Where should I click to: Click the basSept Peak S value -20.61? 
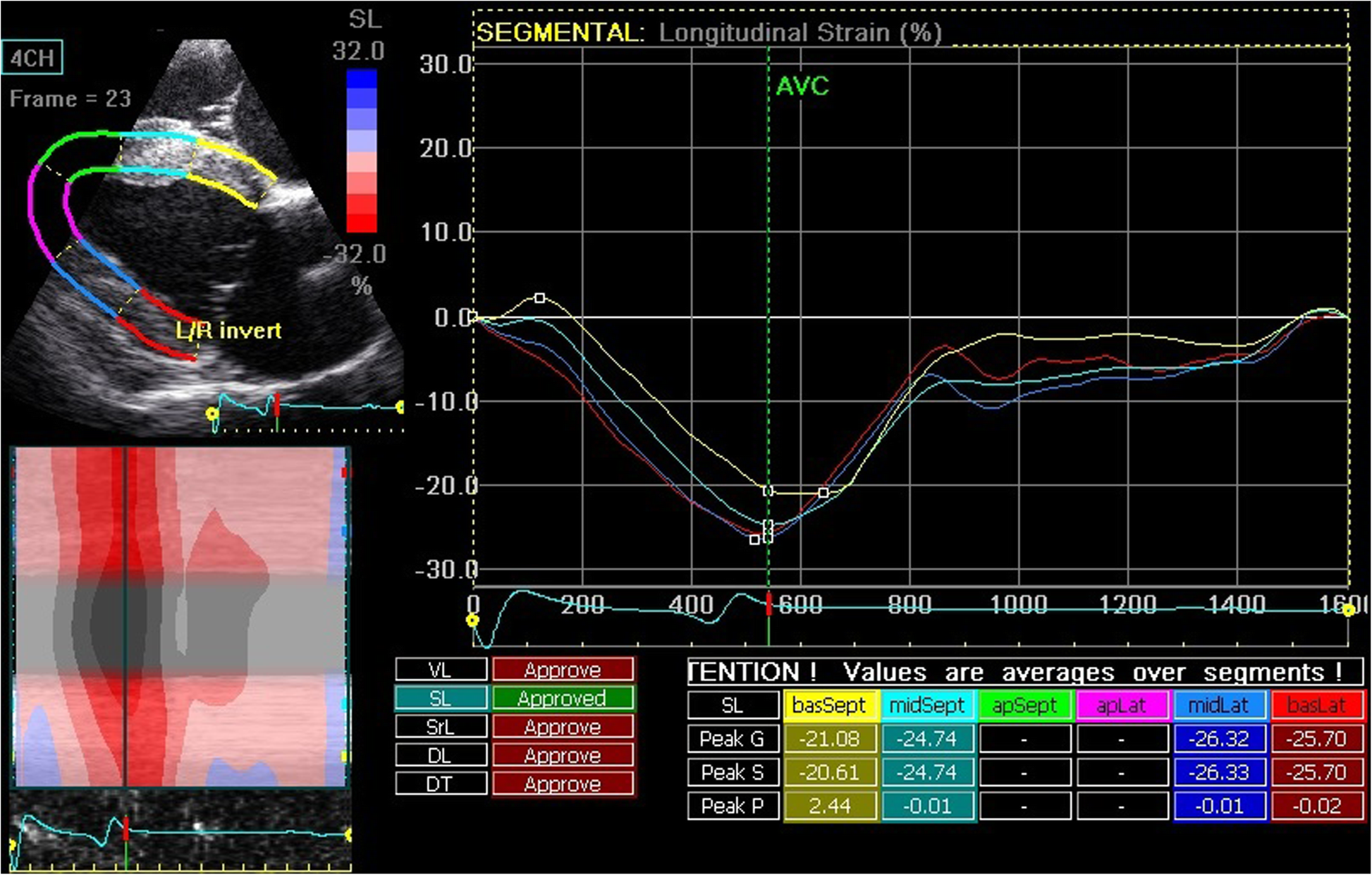point(830,772)
